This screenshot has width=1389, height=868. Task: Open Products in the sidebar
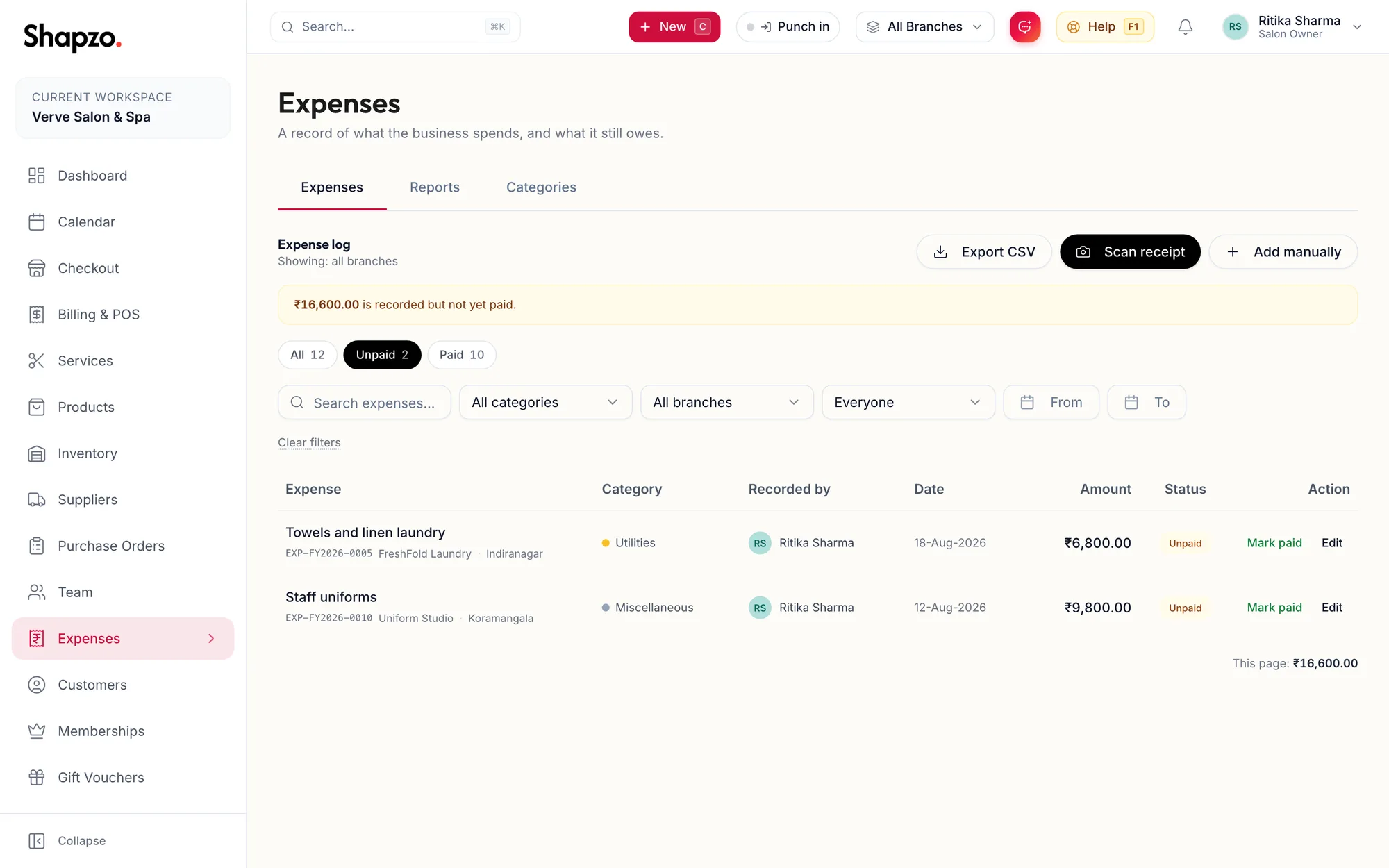(x=123, y=407)
